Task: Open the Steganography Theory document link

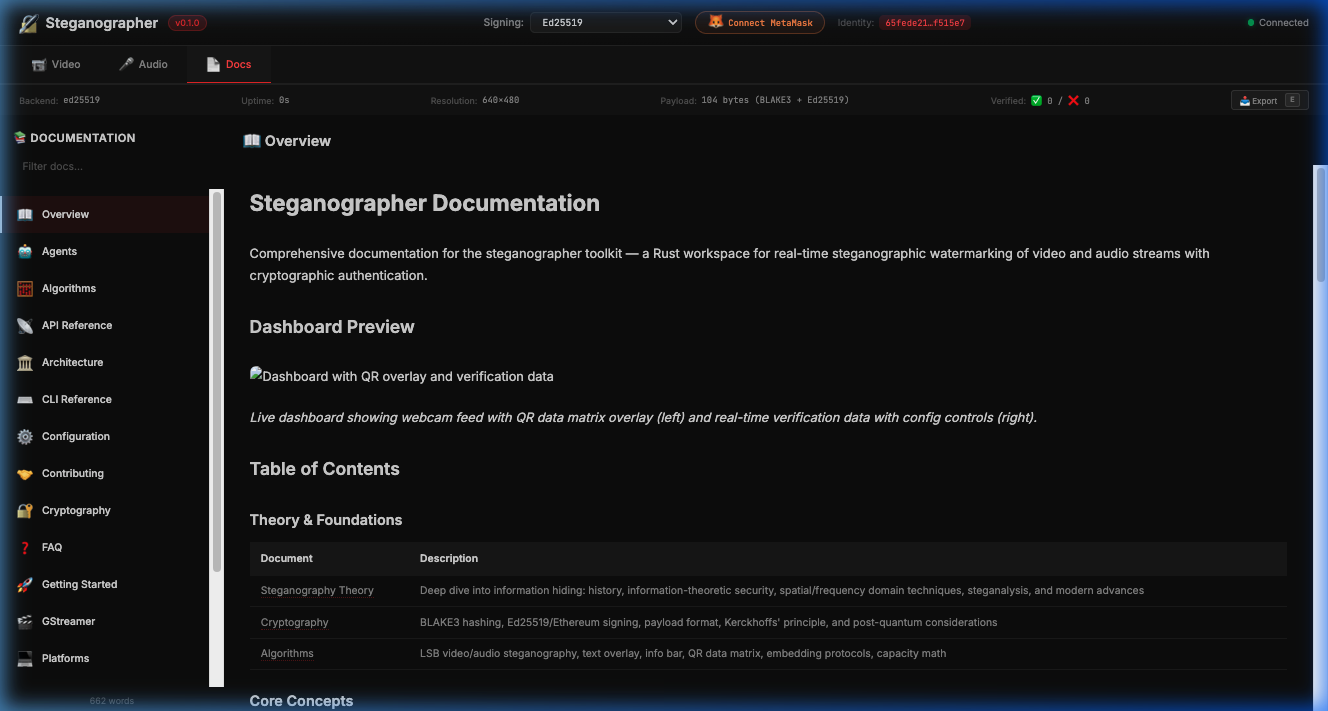Action: (317, 591)
